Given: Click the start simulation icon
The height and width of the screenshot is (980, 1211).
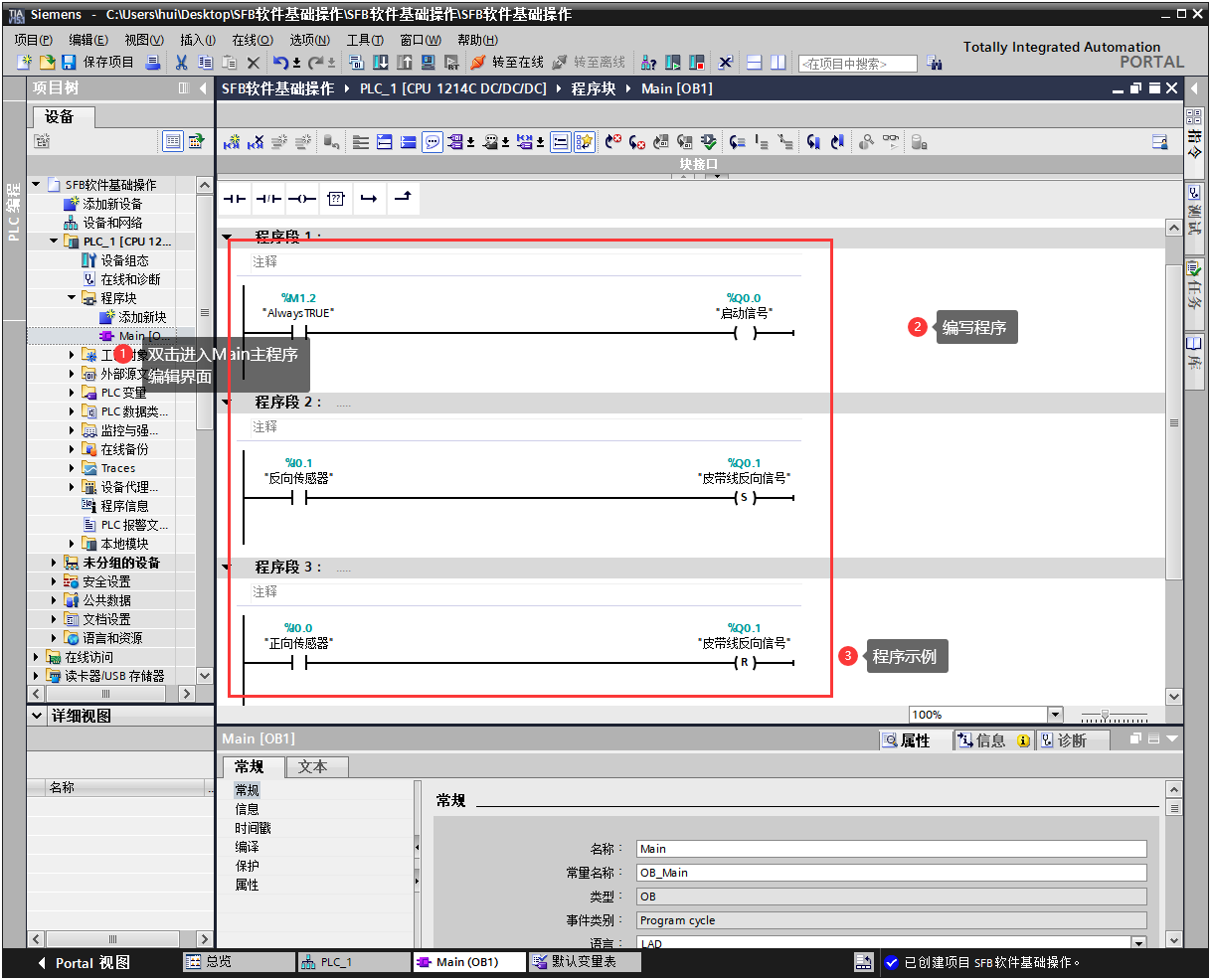Looking at the screenshot, I should [429, 63].
